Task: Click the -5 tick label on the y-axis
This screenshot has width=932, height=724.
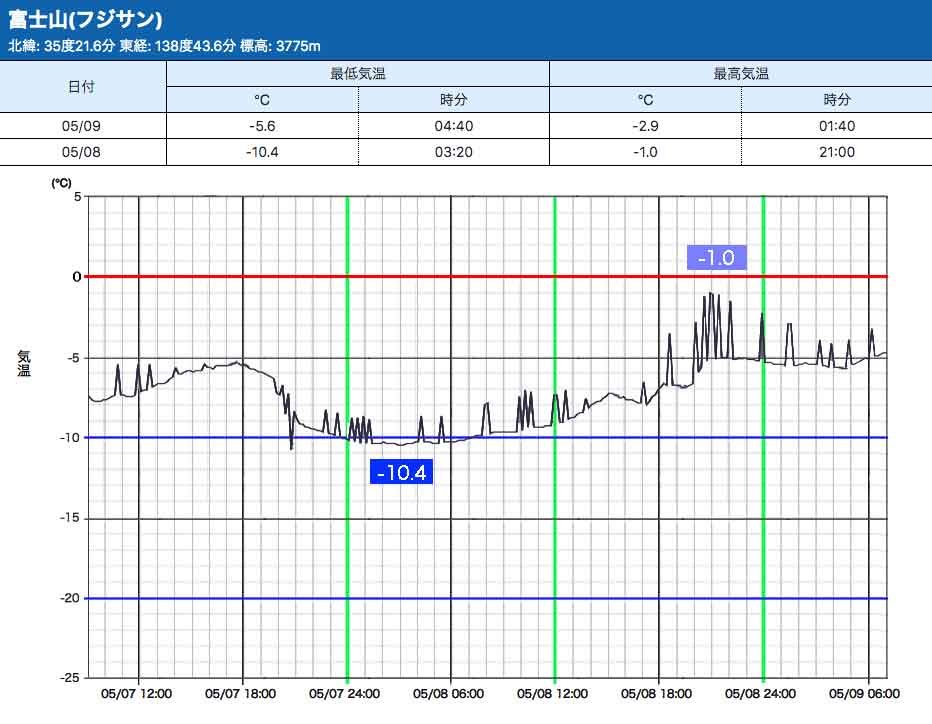Action: 73,358
